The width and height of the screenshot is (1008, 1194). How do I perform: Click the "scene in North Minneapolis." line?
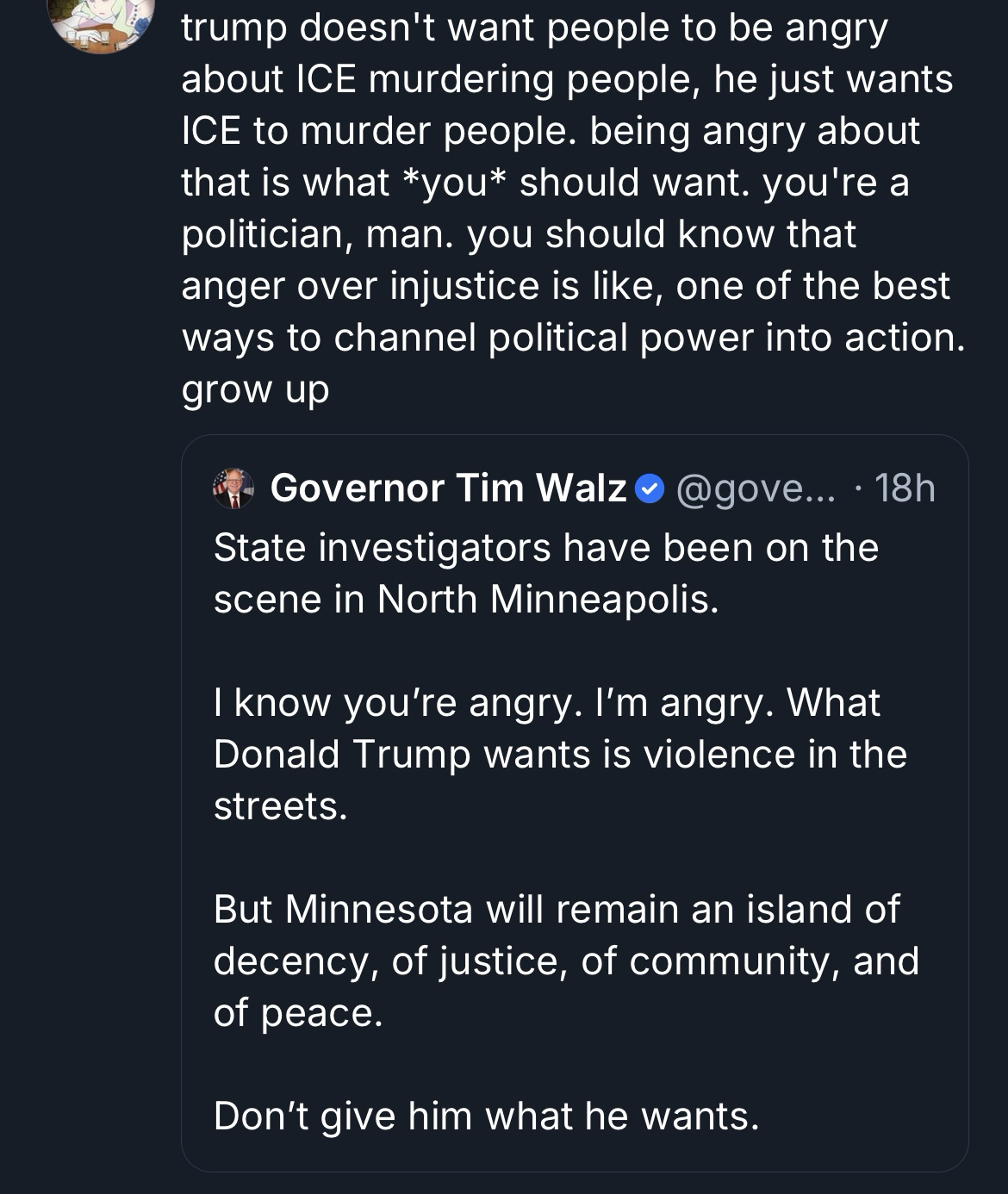coord(465,600)
